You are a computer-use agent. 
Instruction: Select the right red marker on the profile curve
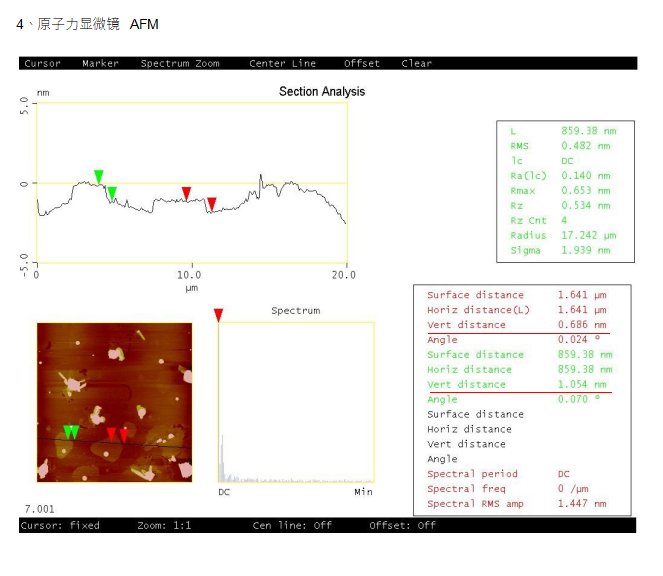211,204
